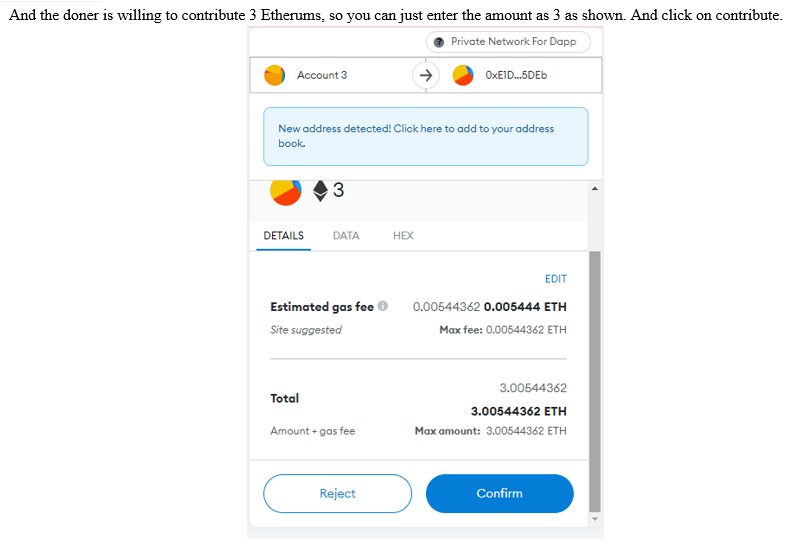Image resolution: width=792 pixels, height=545 pixels.
Task: Click the info icon beside Estimated gas fee
Action: coord(384,307)
